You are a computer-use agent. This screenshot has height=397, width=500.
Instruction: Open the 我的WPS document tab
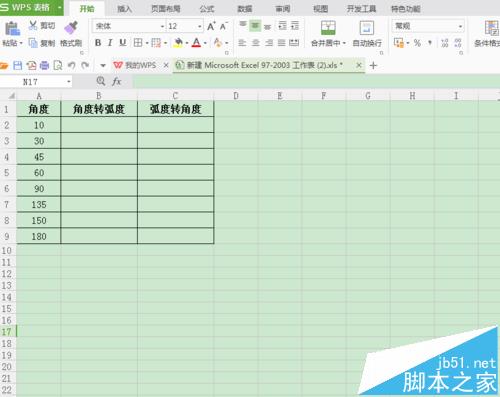click(x=135, y=65)
